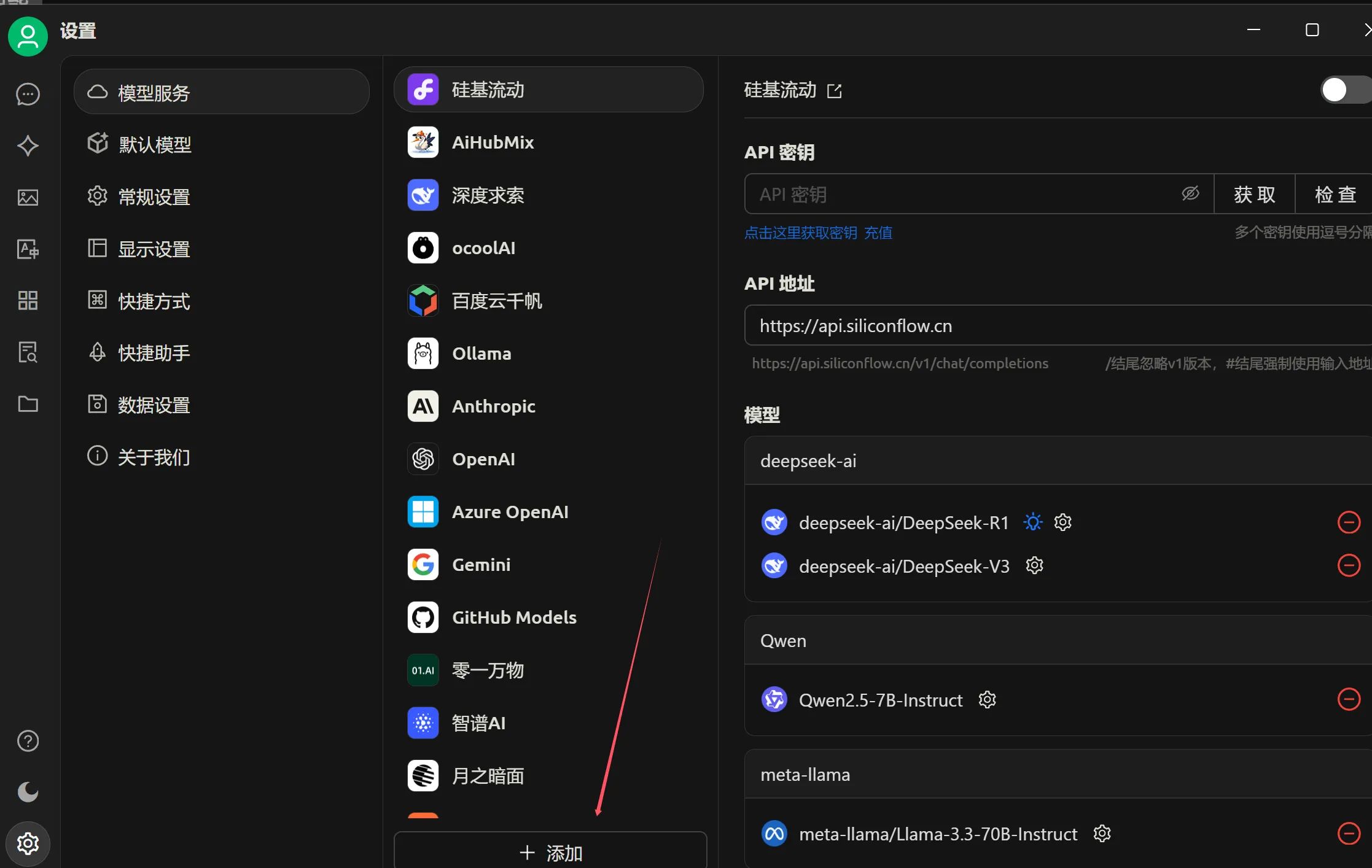Remove deepseek-ai/DeepSeek-V3 model

point(1349,565)
